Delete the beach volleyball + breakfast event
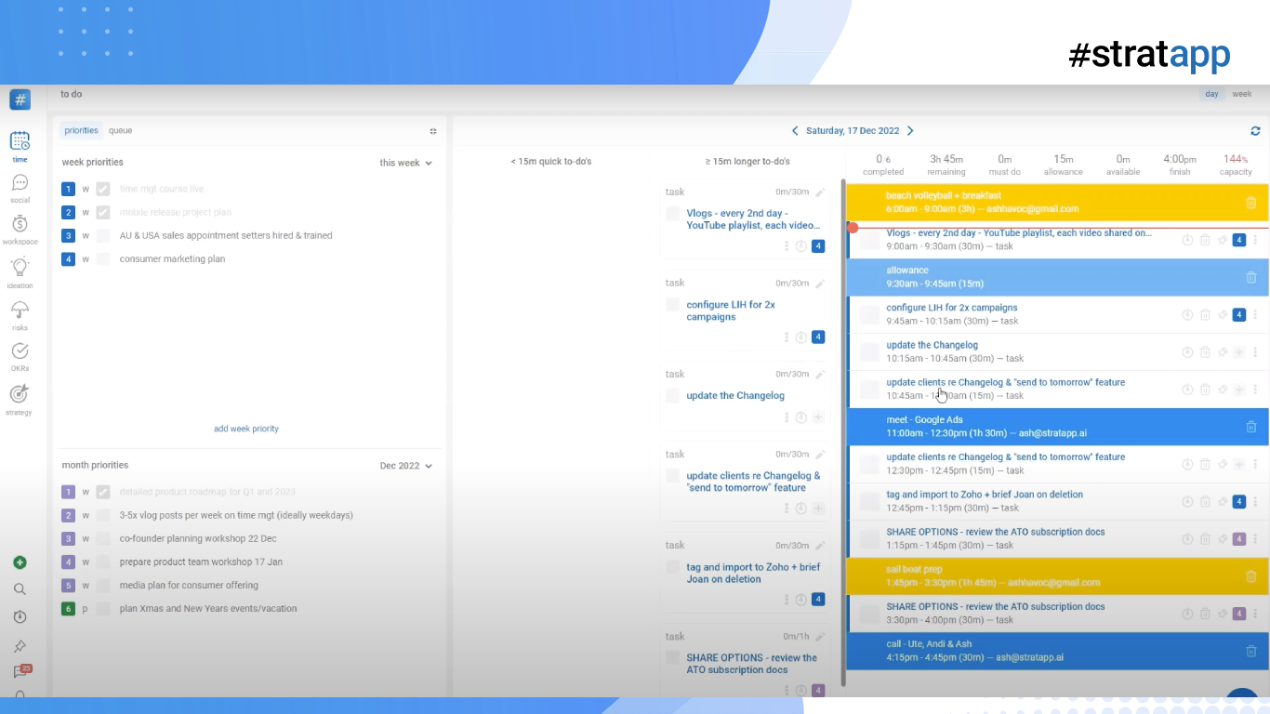The width and height of the screenshot is (1270, 714). click(x=1250, y=203)
